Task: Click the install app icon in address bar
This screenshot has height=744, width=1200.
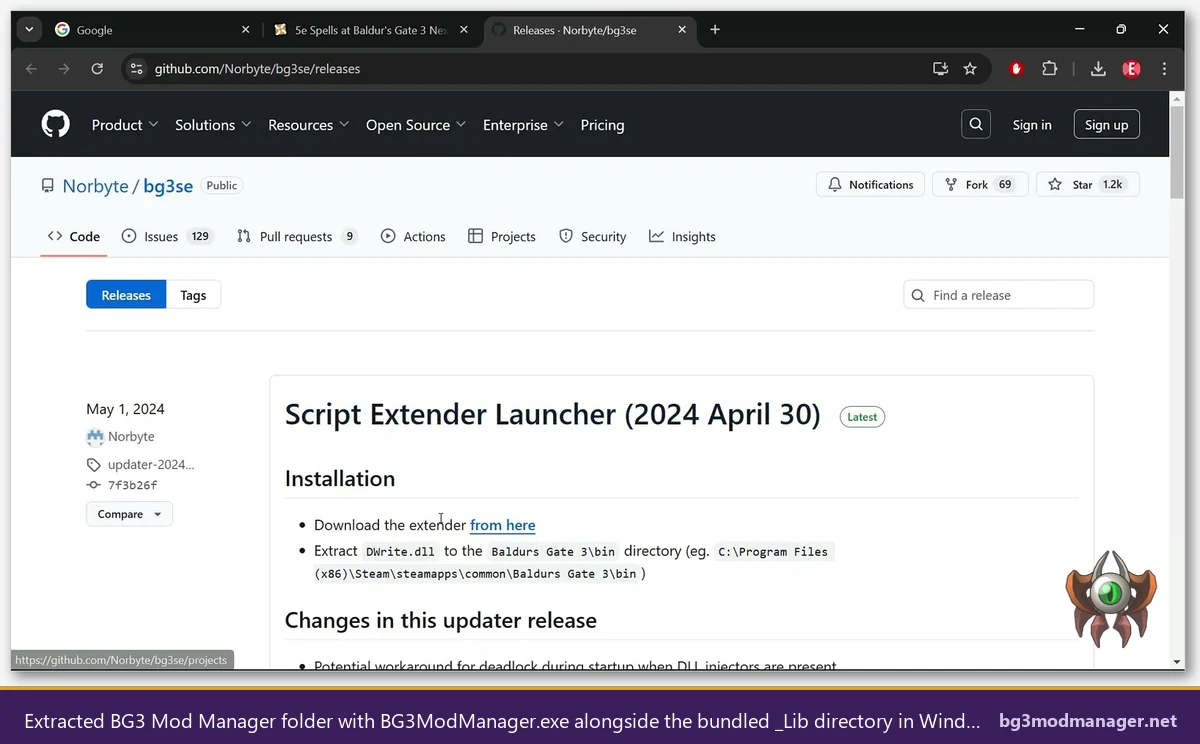Action: (940, 69)
